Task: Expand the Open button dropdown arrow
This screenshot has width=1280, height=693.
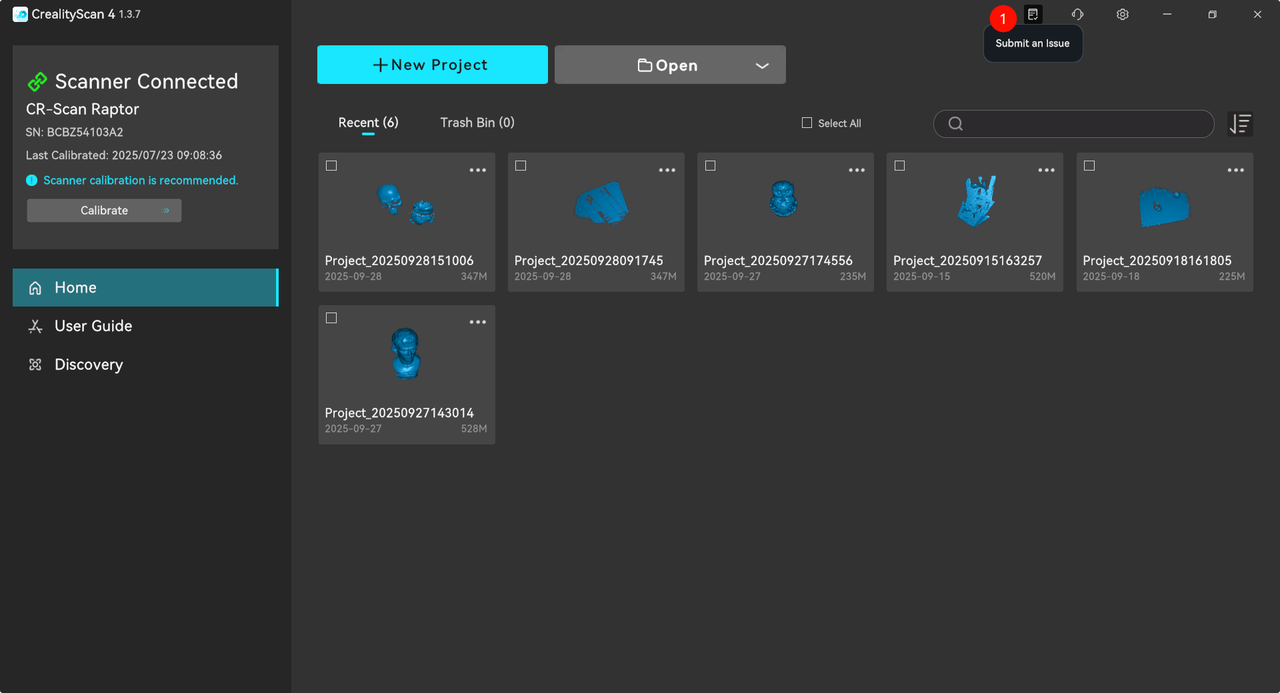Action: click(x=762, y=66)
